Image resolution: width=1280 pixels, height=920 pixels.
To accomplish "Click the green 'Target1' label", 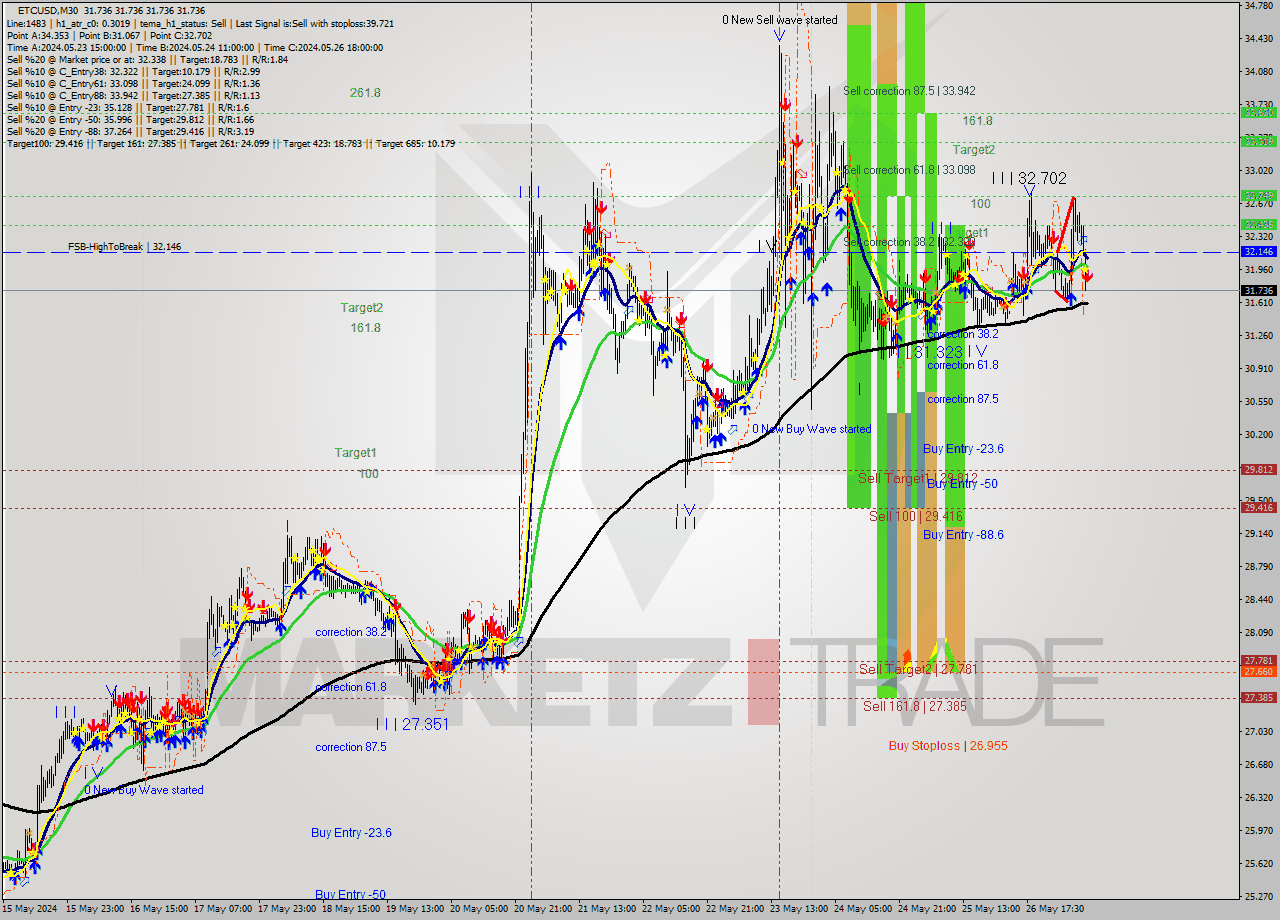I will pyautogui.click(x=355, y=453).
